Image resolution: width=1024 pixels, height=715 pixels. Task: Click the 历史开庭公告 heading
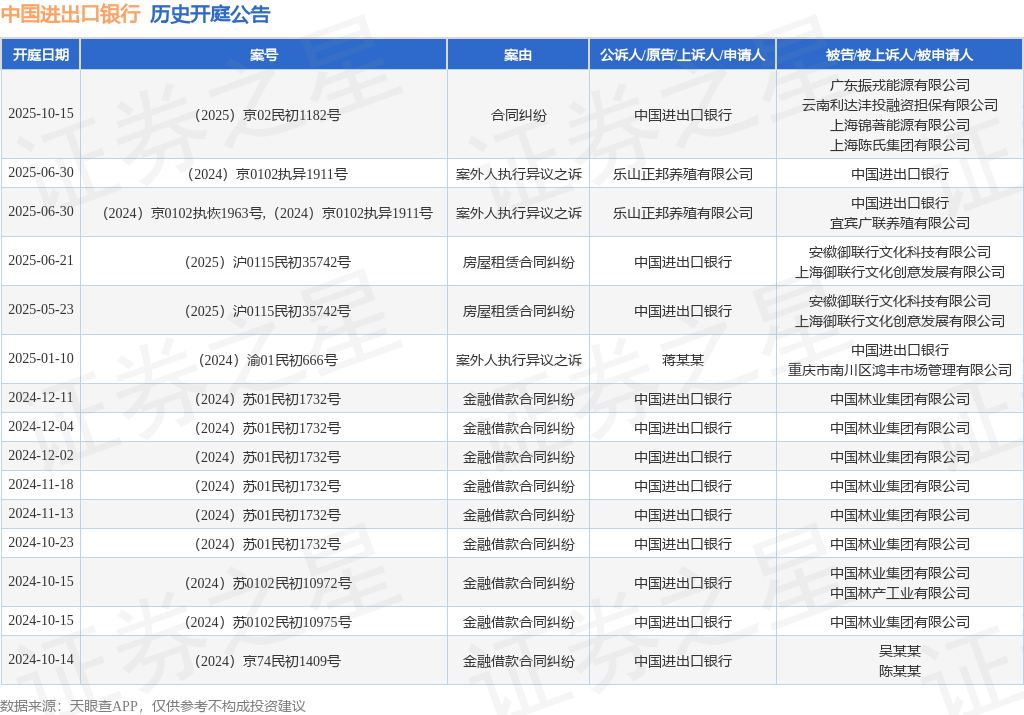click(x=210, y=14)
